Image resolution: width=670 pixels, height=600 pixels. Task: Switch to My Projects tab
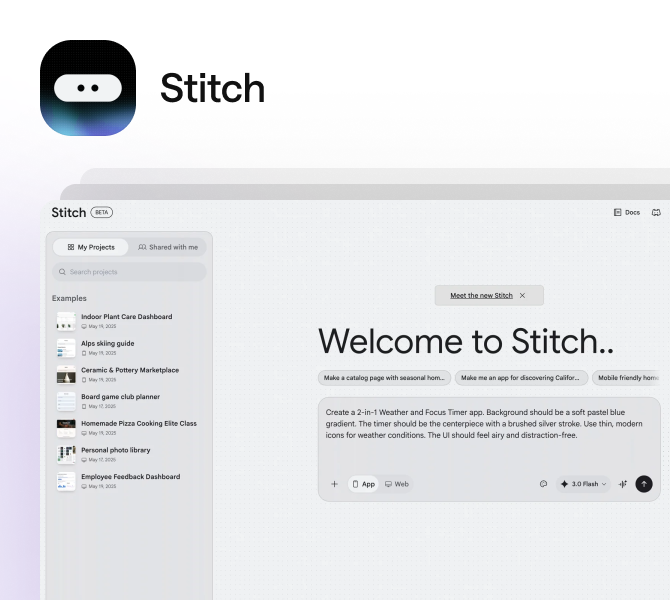click(91, 247)
